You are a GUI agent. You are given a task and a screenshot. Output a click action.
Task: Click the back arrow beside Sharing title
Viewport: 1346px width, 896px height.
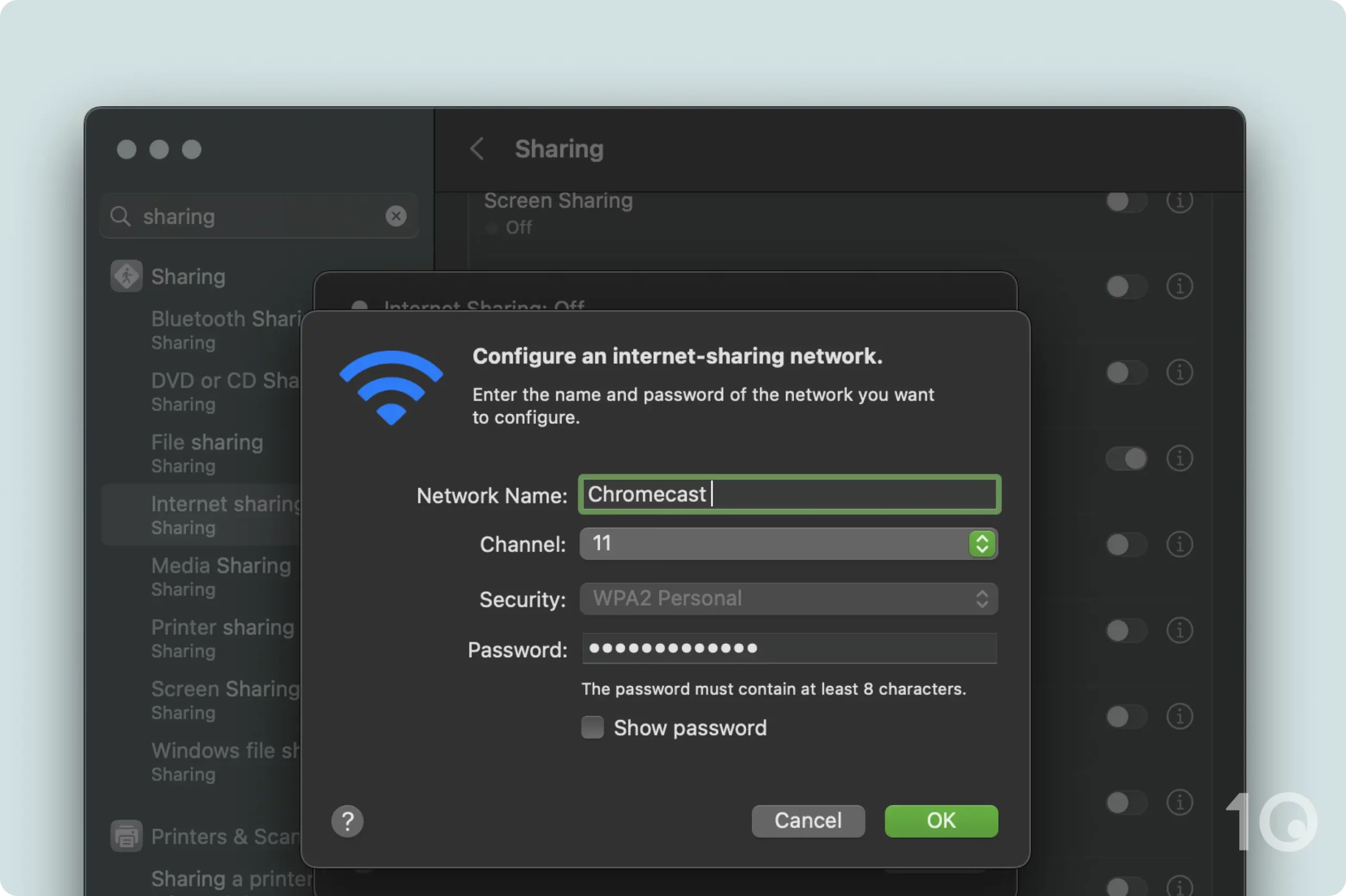[477, 149]
